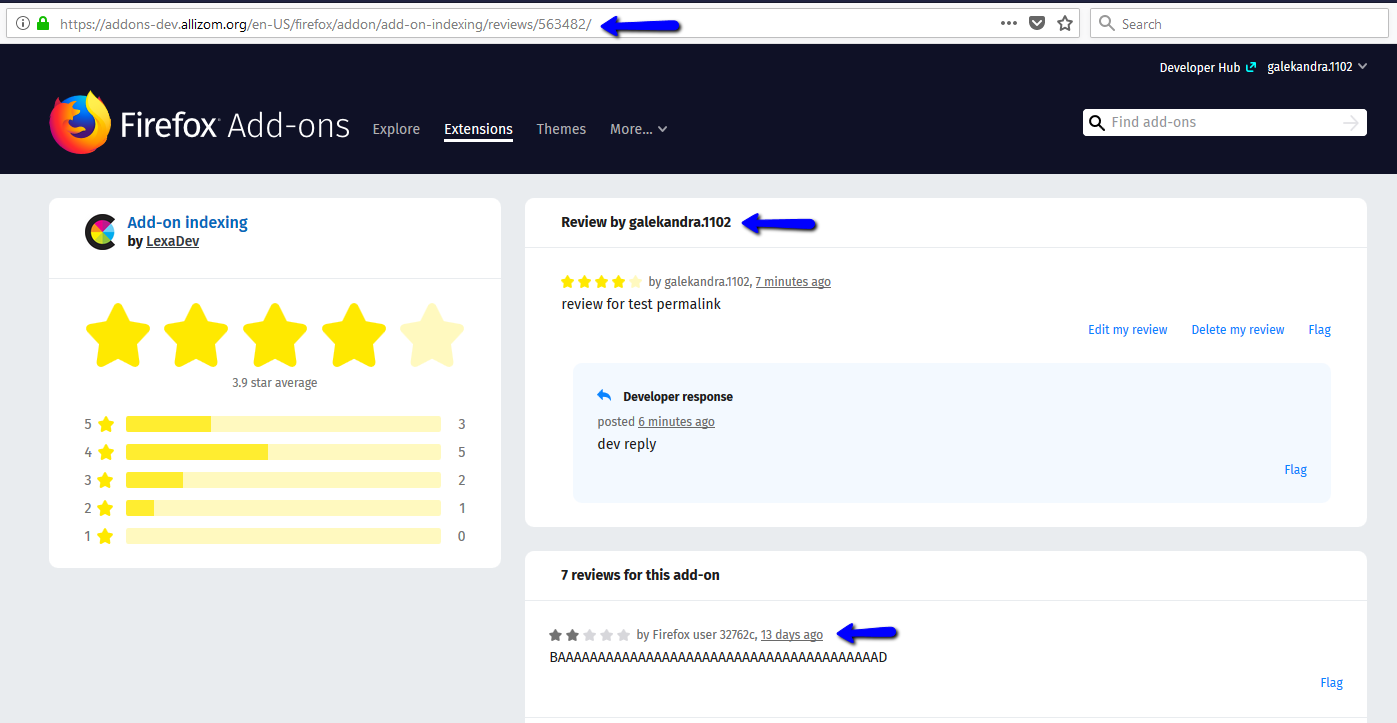Expand the galekandra.1102 account menu
The image size is (1397, 723).
point(1317,67)
